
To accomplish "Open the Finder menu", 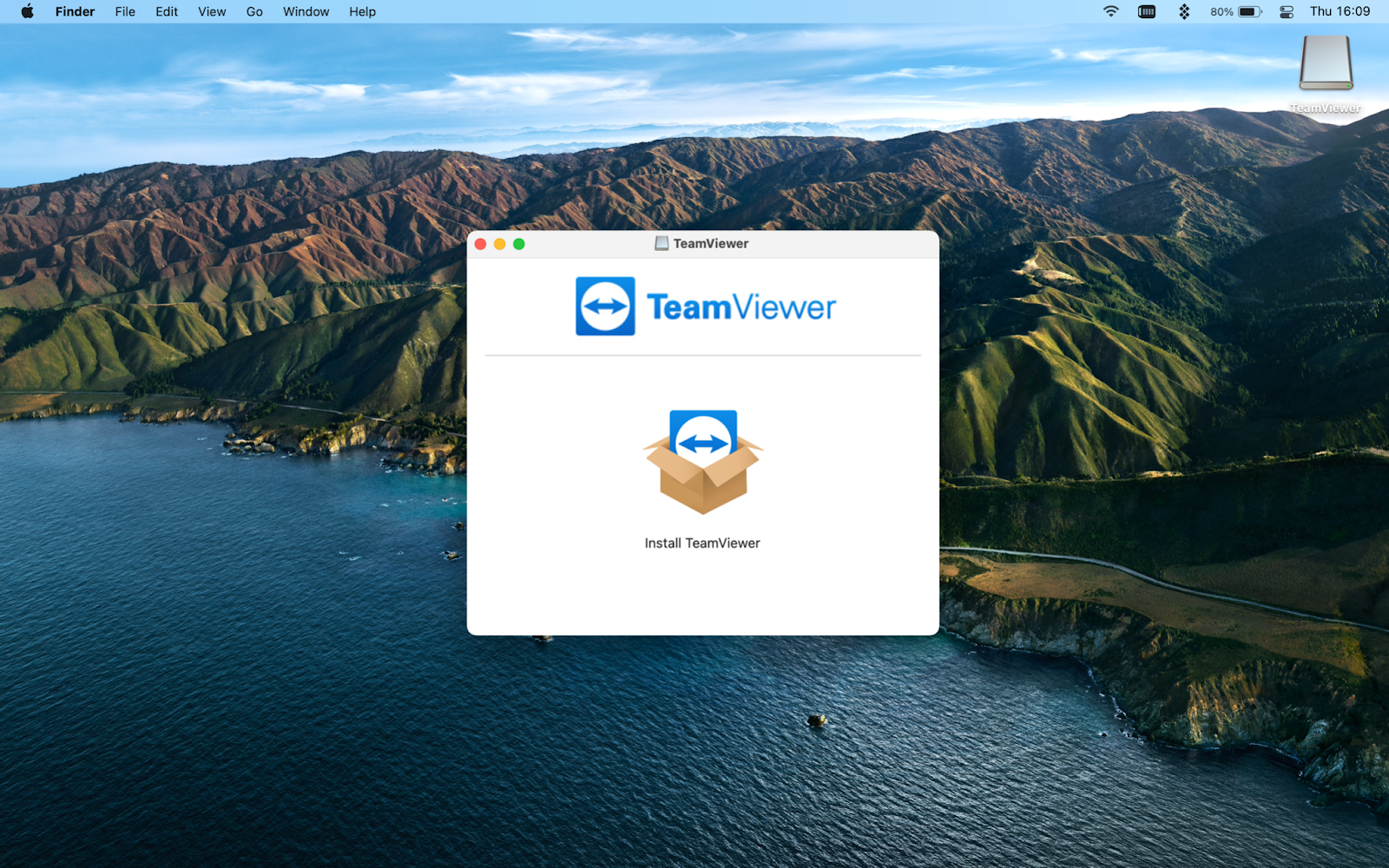I will (75, 11).
